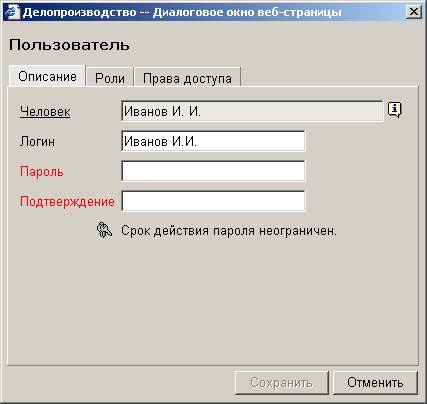
Task: Click the password keys icon
Action: [x=104, y=230]
